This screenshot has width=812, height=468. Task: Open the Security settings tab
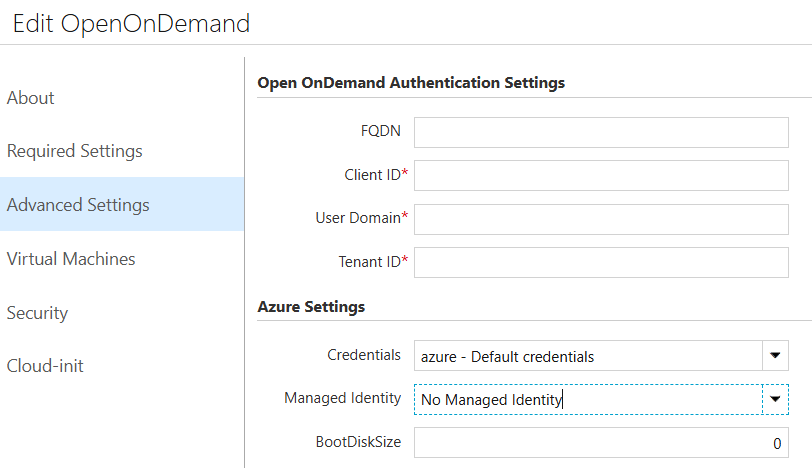[x=37, y=313]
